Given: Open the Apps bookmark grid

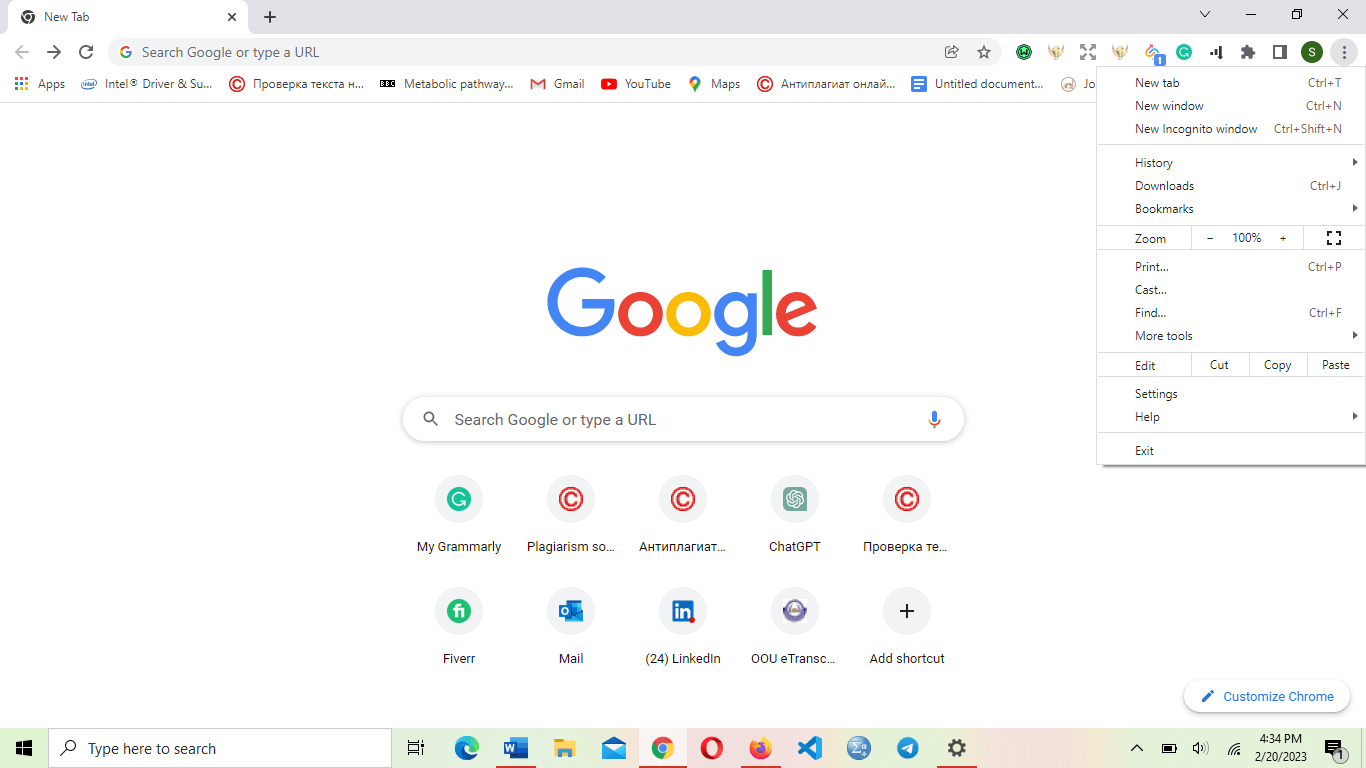Looking at the screenshot, I should (40, 84).
